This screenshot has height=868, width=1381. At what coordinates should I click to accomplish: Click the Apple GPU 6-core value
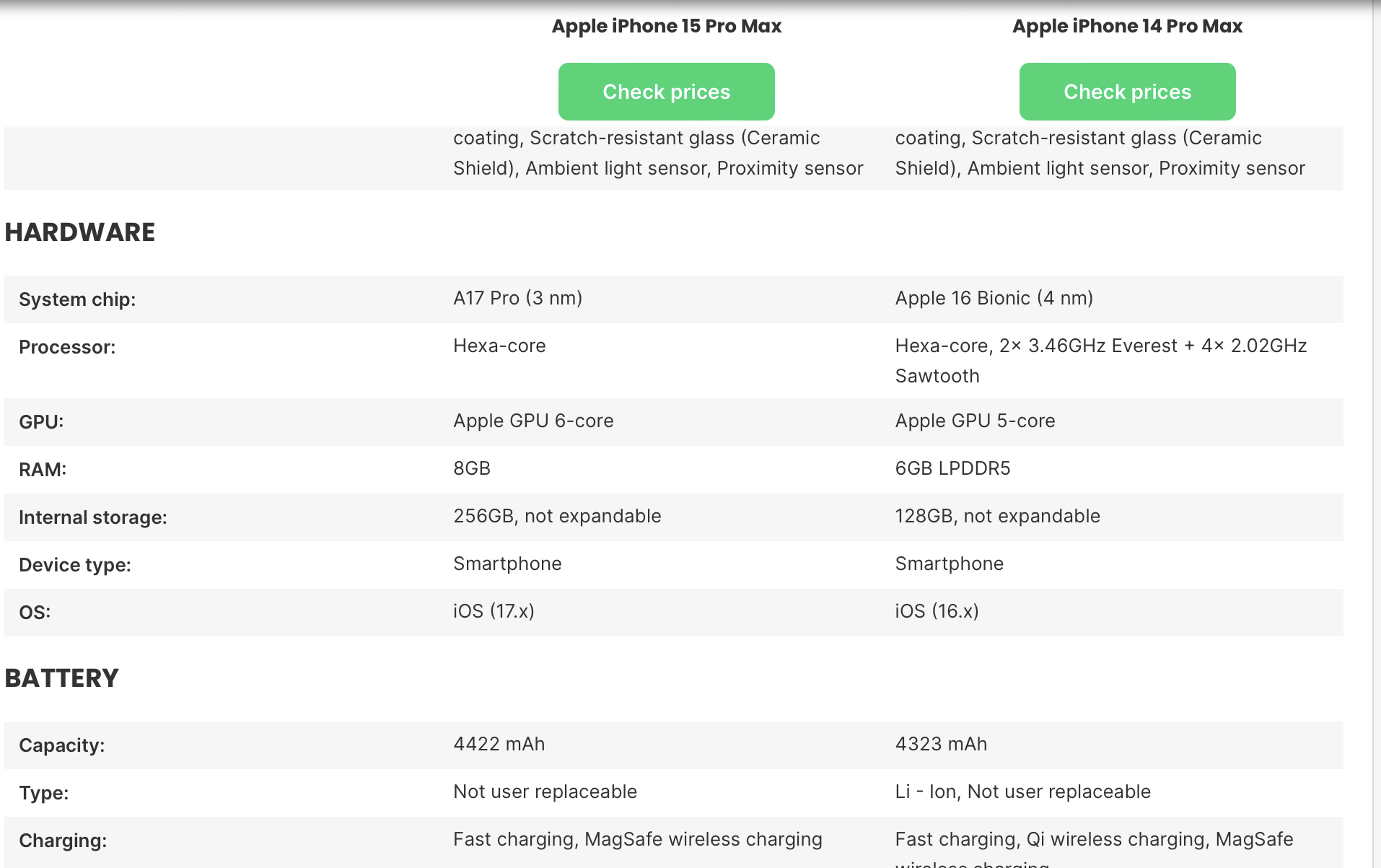point(533,421)
